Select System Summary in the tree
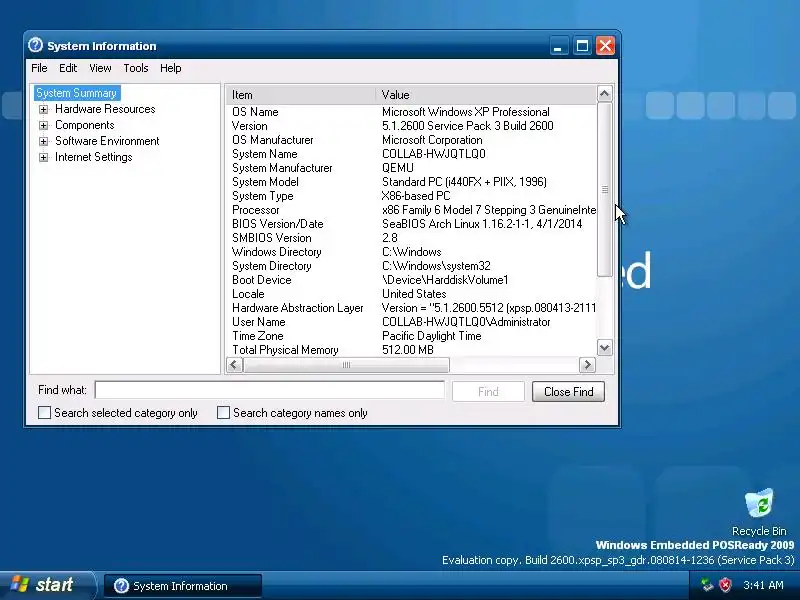Image resolution: width=800 pixels, height=600 pixels. click(77, 93)
